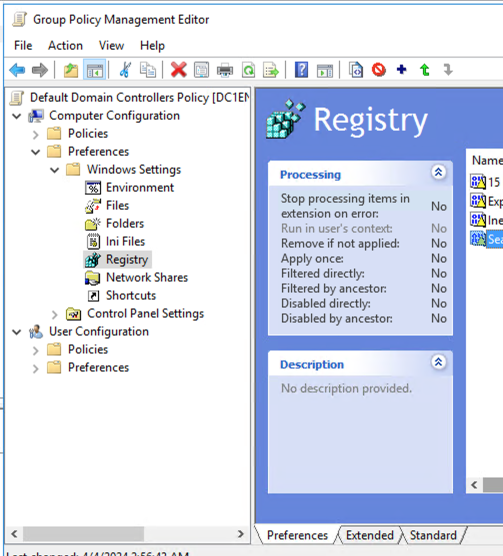503x556 pixels.
Task: Select Network Shares in the tree
Action: tap(147, 278)
